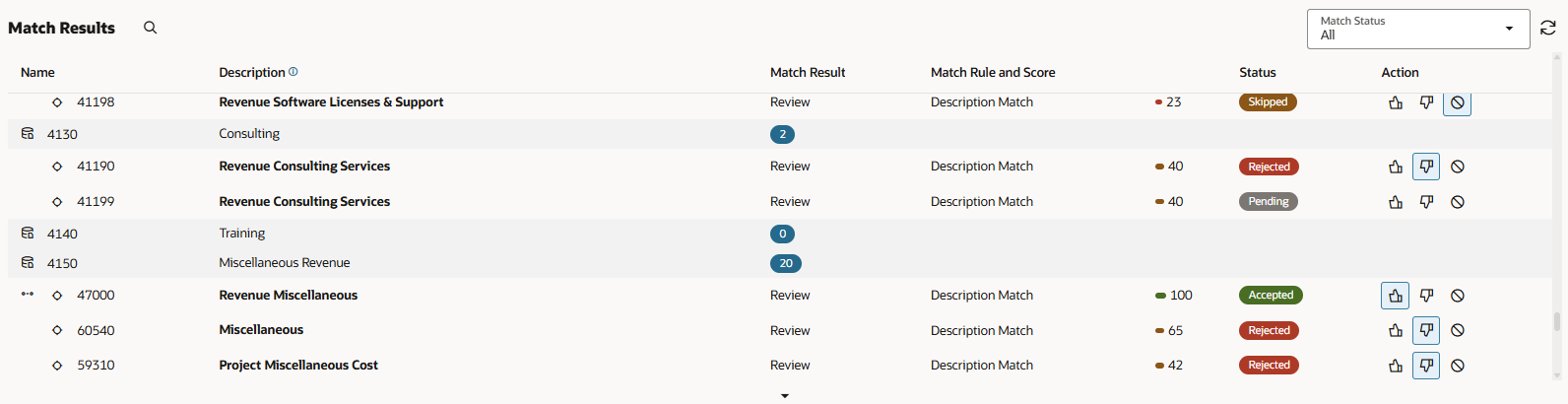The image size is (1568, 404).
Task: Click the Name column header
Action: click(x=37, y=72)
